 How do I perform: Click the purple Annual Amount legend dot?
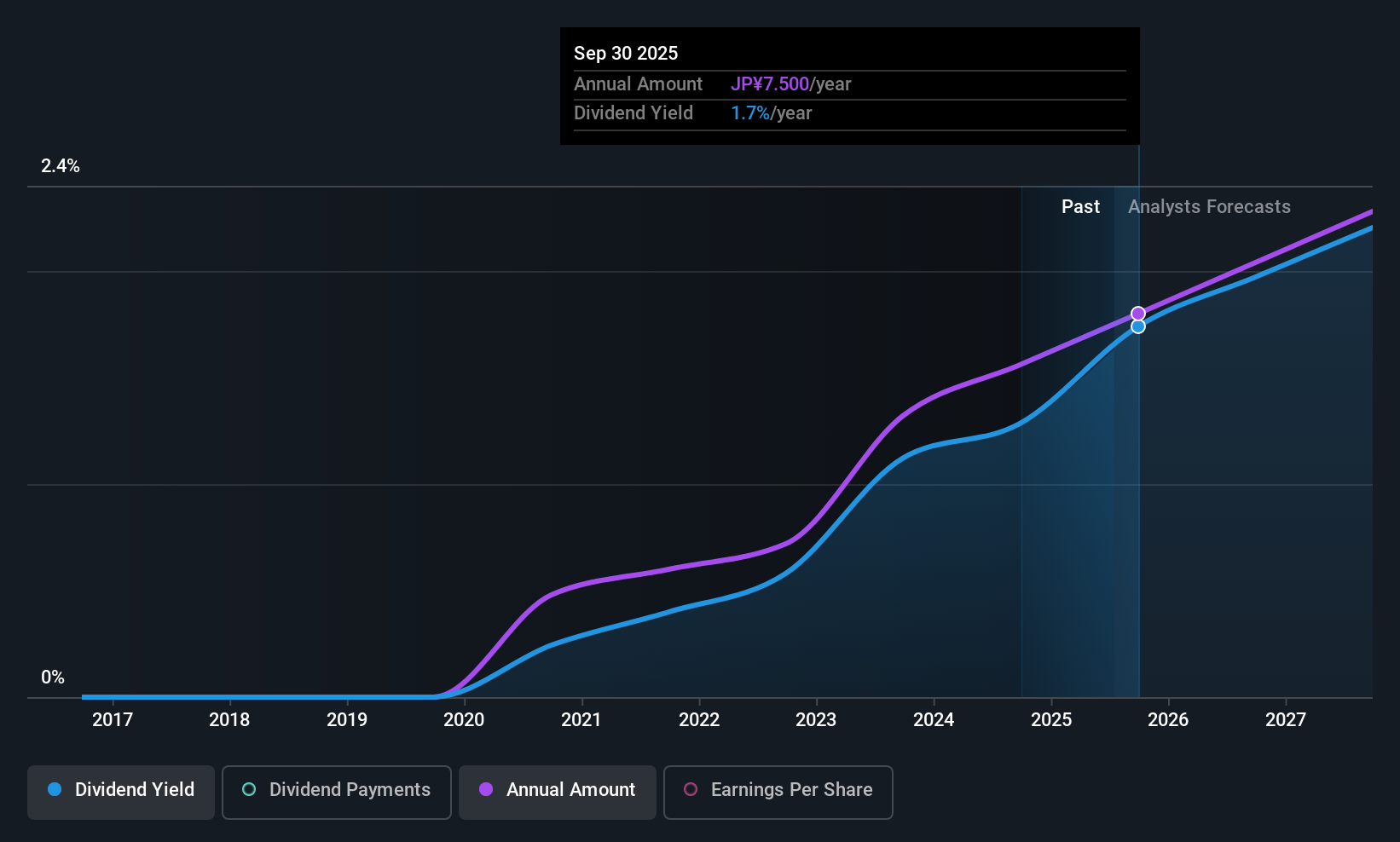tap(486, 789)
